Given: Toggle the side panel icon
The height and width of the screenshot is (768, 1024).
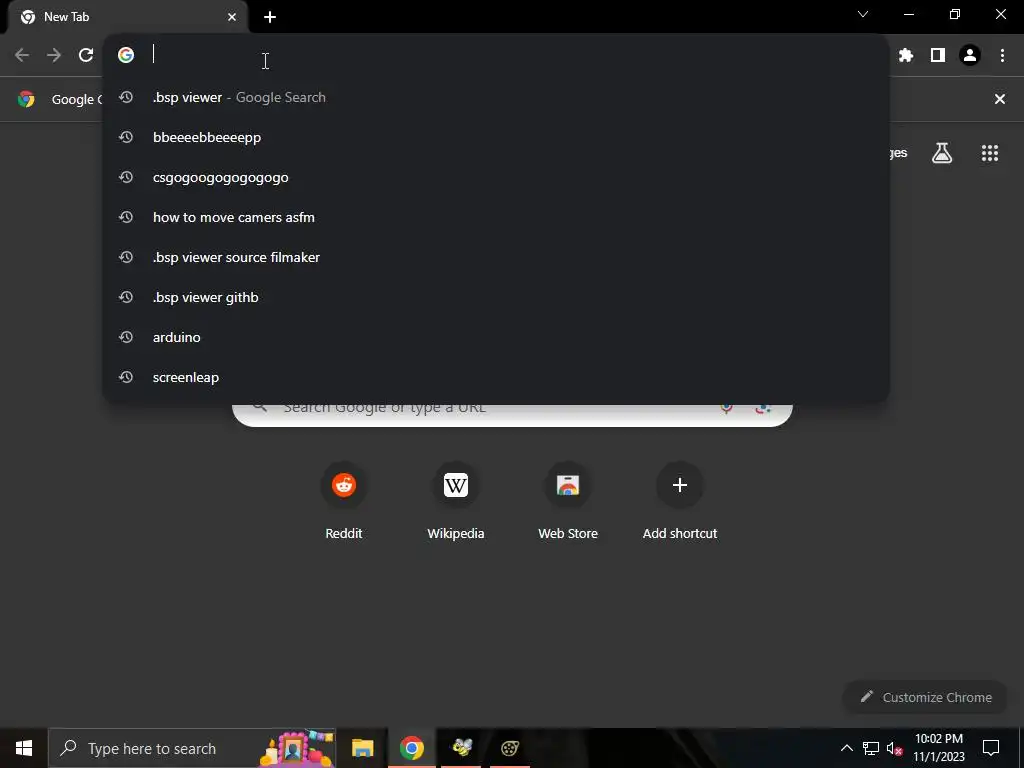Looking at the screenshot, I should click(938, 56).
